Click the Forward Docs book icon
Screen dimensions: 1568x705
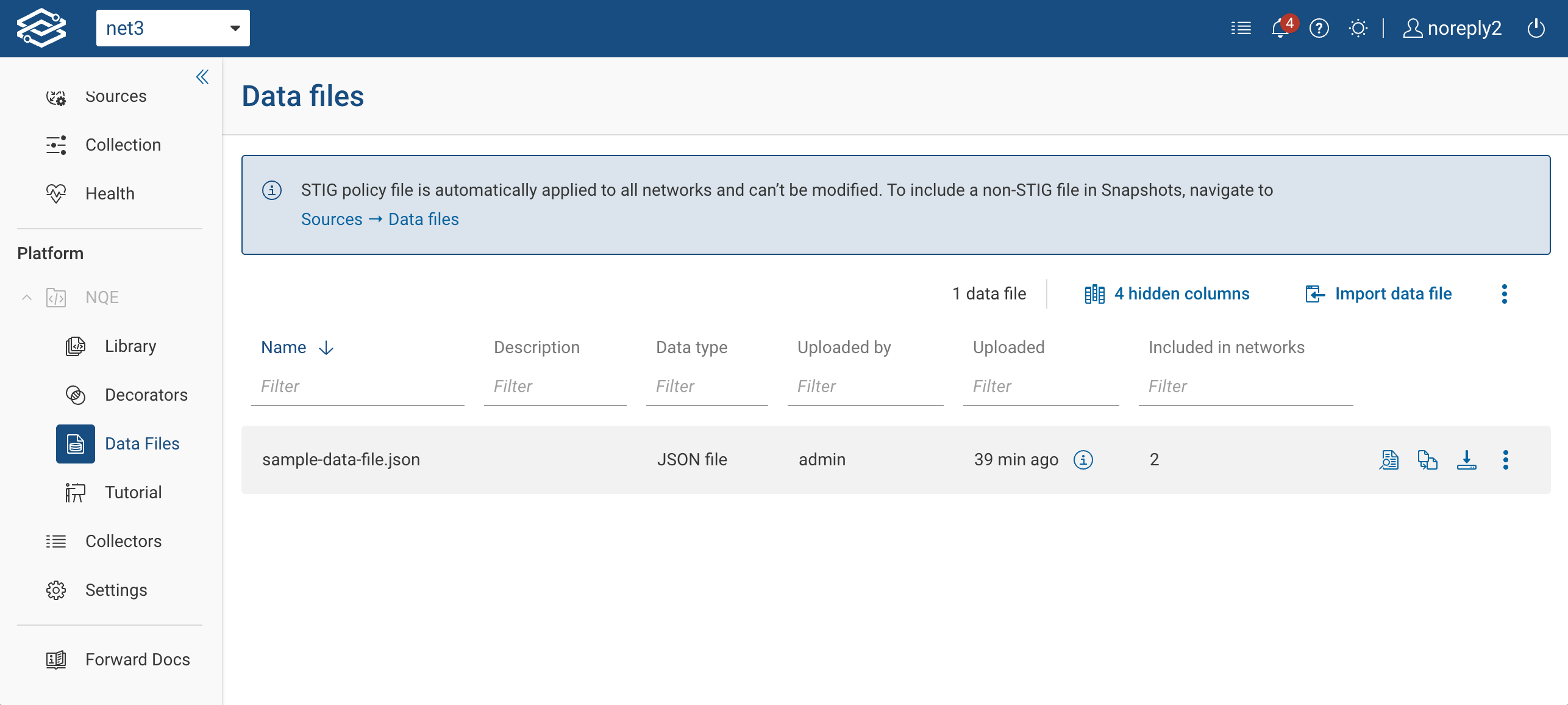56,660
